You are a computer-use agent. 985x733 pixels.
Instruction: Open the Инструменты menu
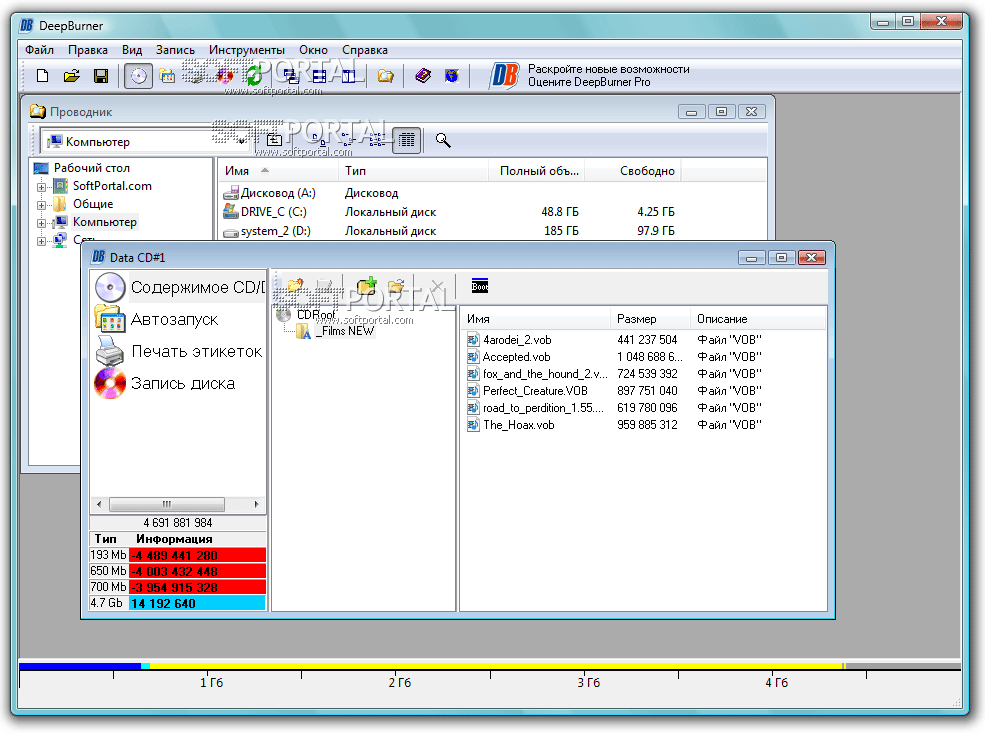click(246, 50)
